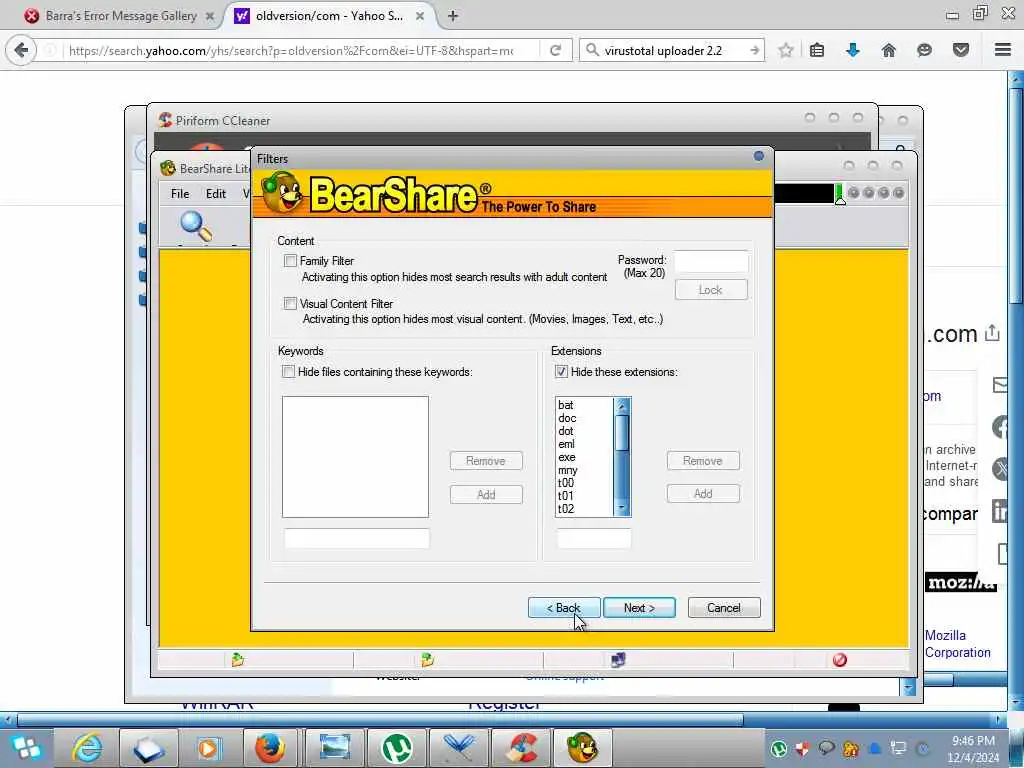Click Add under Extensions
The image size is (1024, 768).
pos(703,494)
